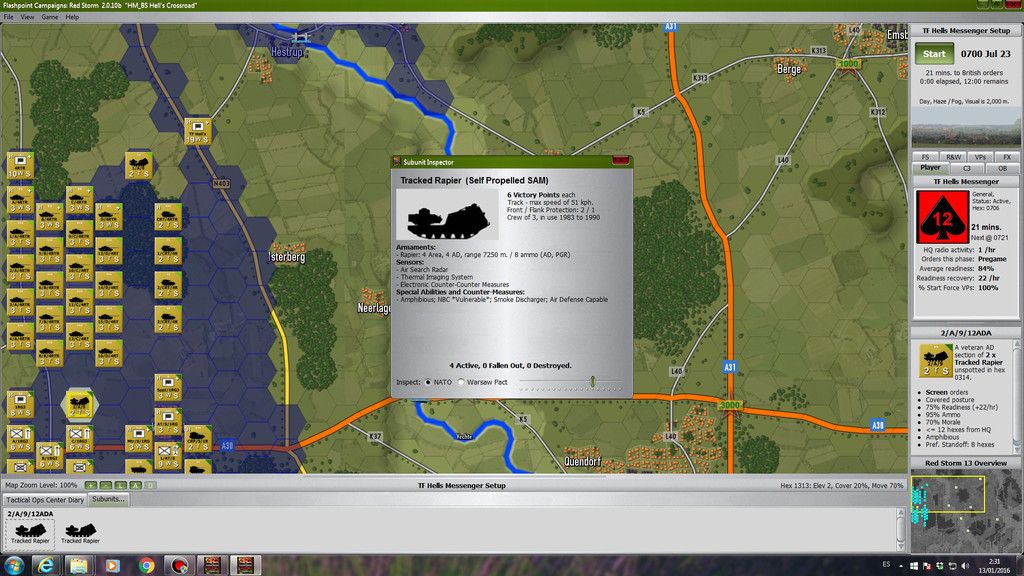Screen dimensions: 1024x576
Task: Click the bridge symbol at Hestrup
Action: pyautogui.click(x=301, y=38)
